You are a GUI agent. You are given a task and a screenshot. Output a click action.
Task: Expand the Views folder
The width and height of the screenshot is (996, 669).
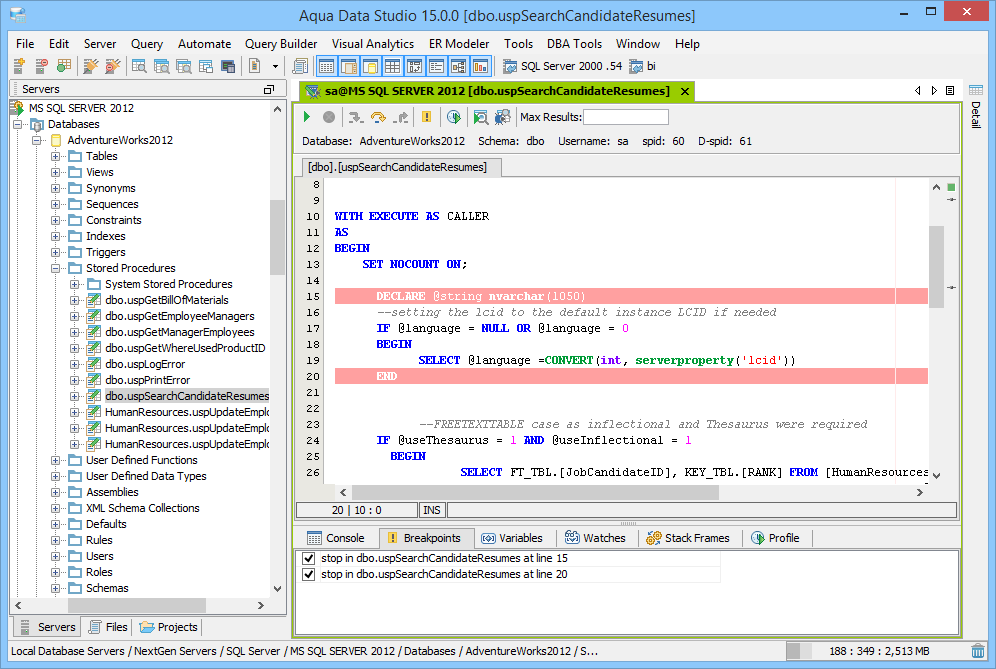click(x=56, y=172)
